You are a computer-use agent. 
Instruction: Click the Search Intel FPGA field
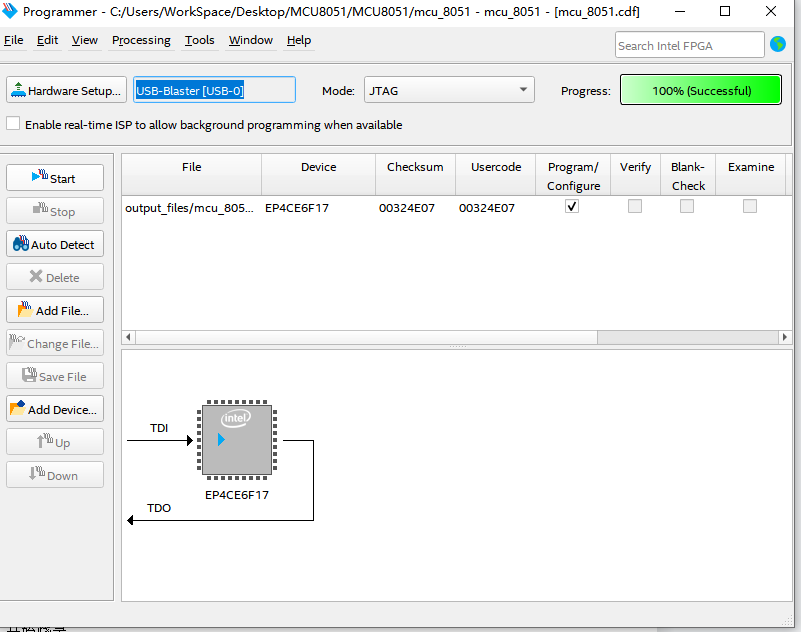(688, 45)
